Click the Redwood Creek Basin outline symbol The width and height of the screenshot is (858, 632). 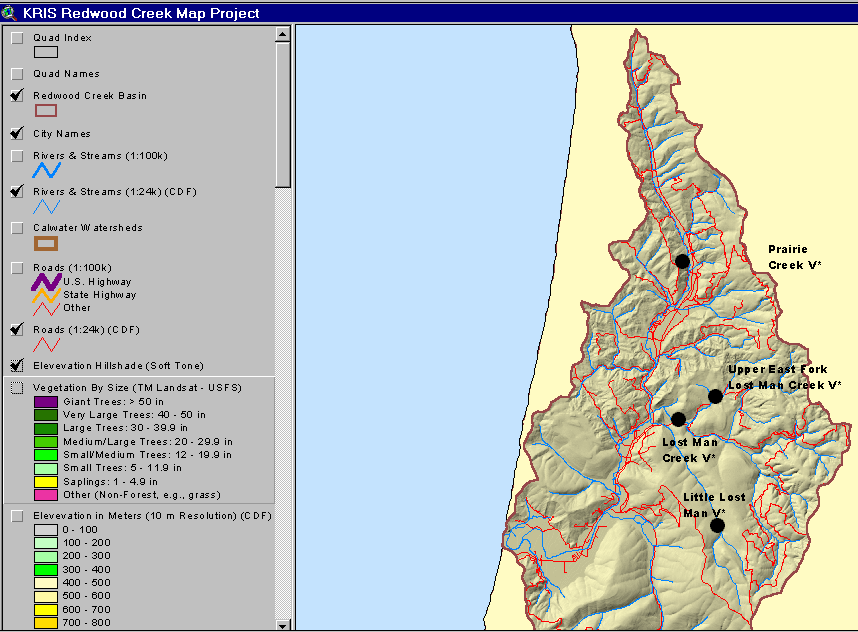pos(46,111)
